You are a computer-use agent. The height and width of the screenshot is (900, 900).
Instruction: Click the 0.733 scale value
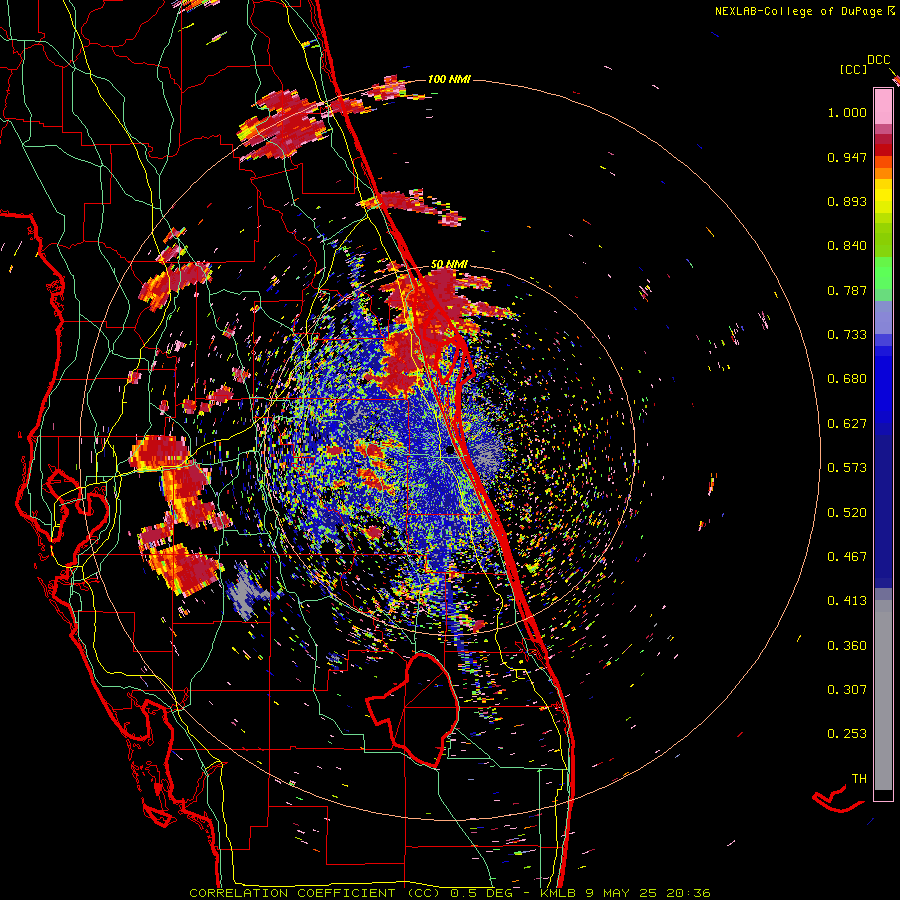point(847,335)
